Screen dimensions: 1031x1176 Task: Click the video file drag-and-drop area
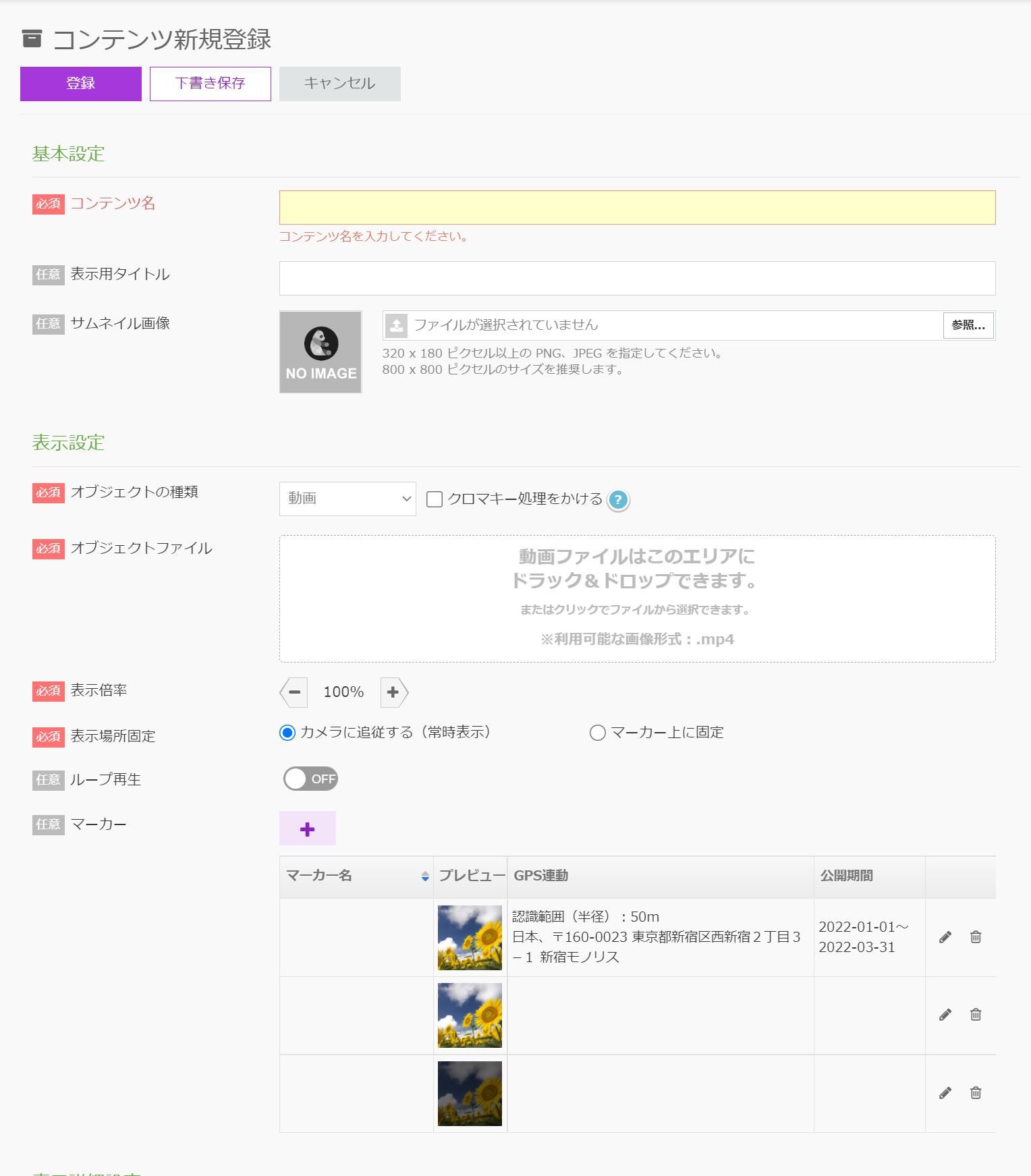(x=637, y=598)
